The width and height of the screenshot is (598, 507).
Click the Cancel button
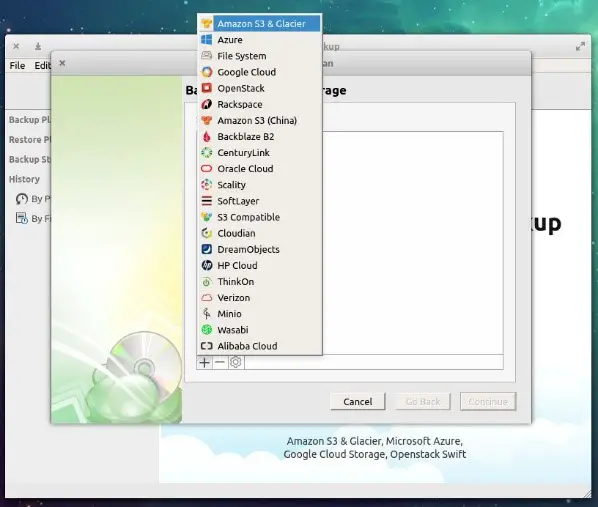coord(358,402)
